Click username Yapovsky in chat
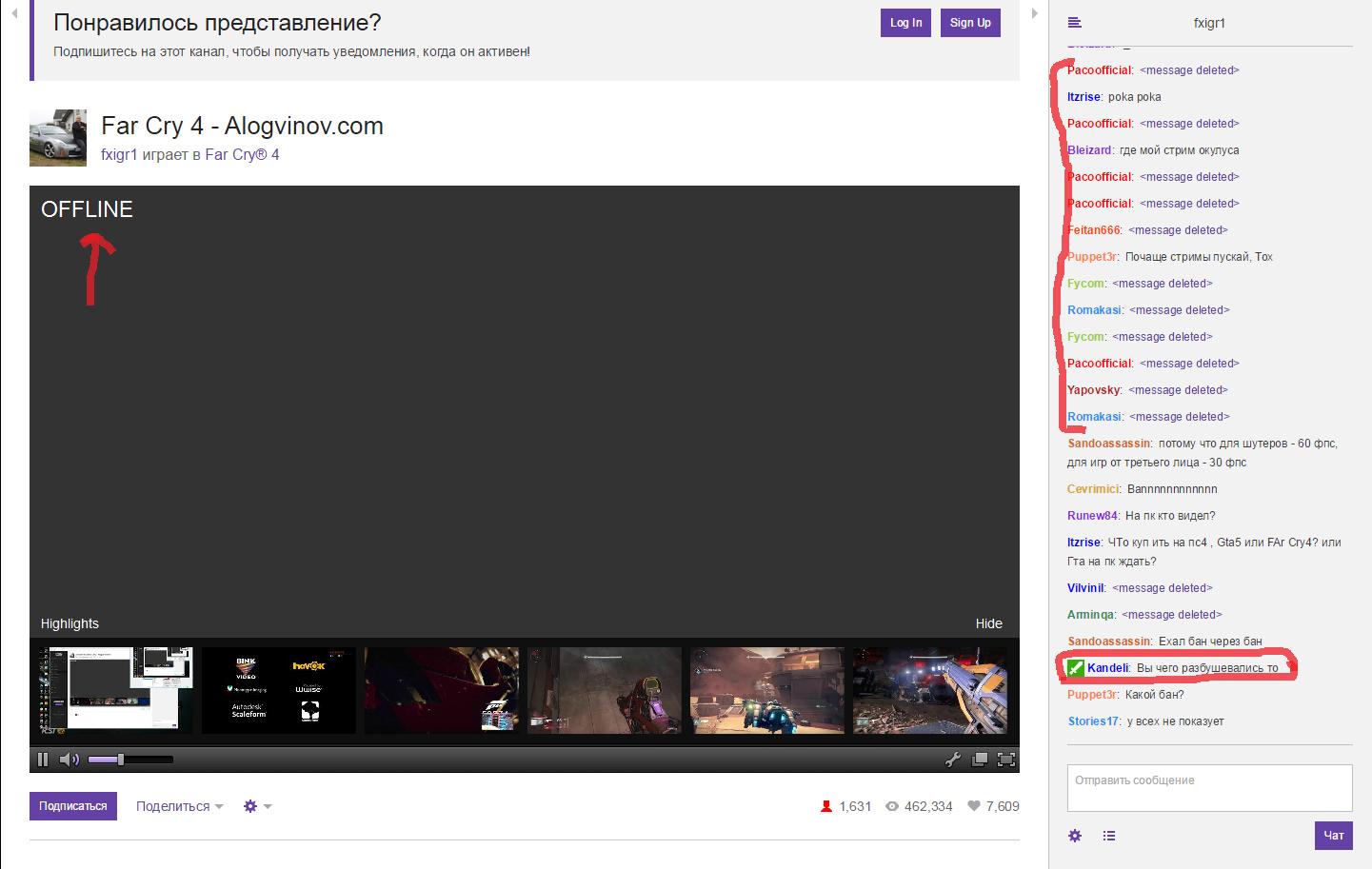This screenshot has height=869, width=1372. (1094, 390)
